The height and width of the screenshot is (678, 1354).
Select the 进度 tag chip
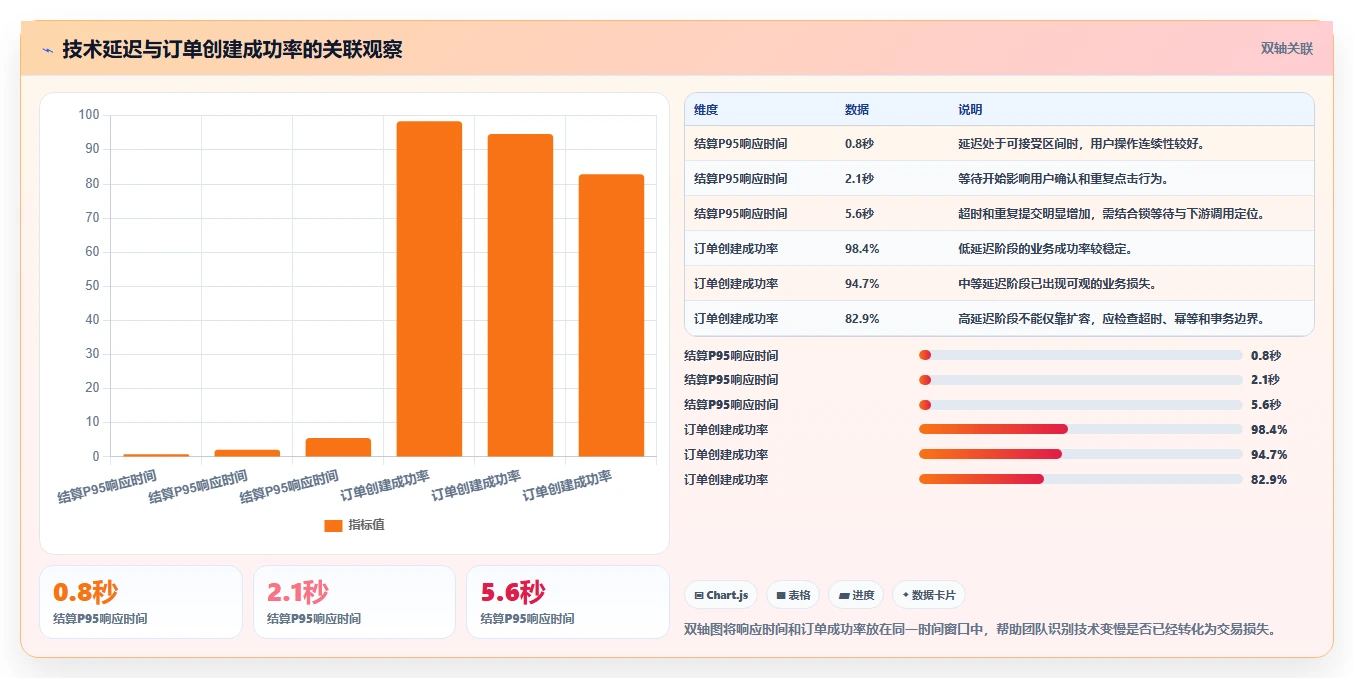click(856, 595)
